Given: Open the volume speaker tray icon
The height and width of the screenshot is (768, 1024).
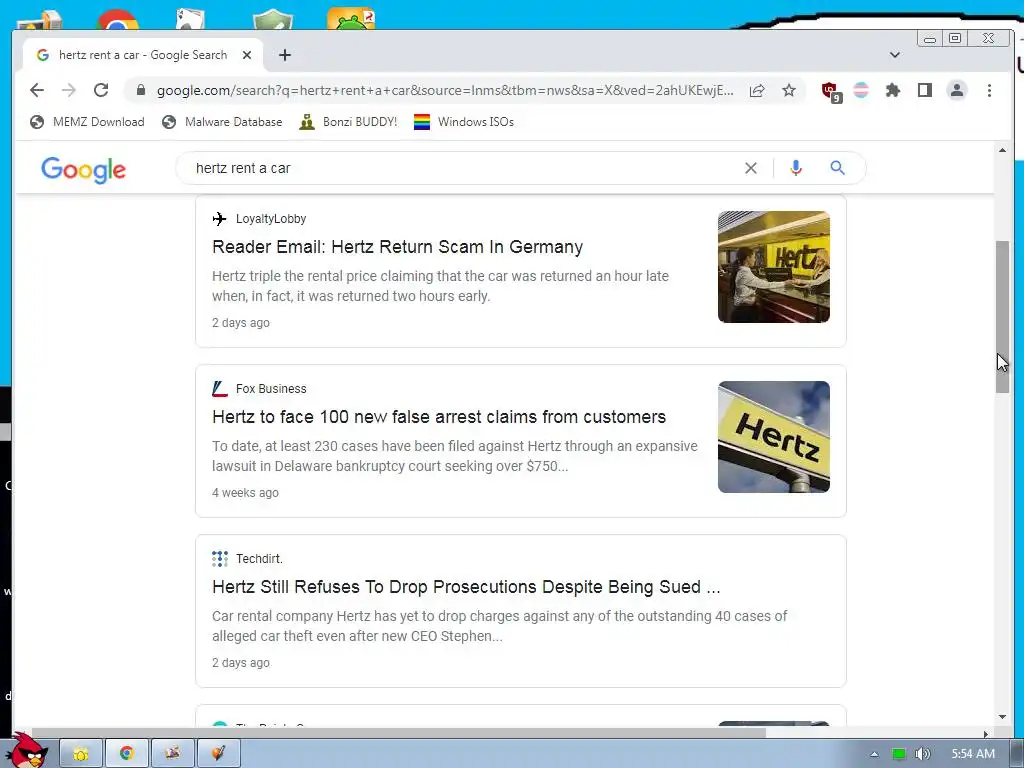Looking at the screenshot, I should [922, 754].
